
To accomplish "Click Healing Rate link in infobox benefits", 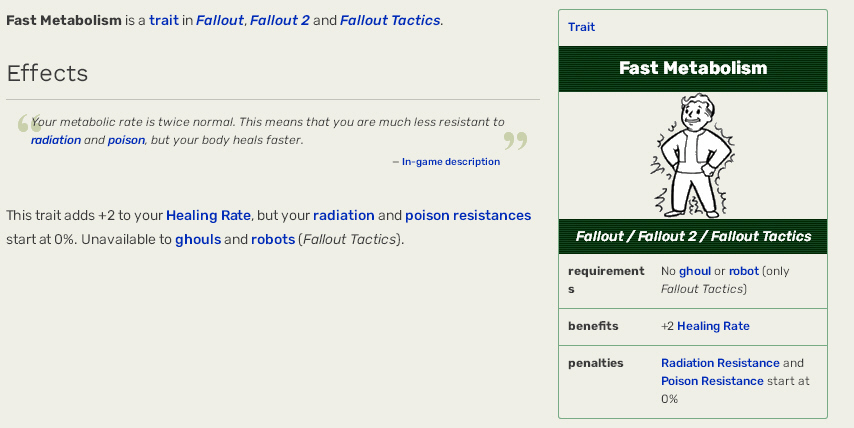I will click(x=713, y=326).
